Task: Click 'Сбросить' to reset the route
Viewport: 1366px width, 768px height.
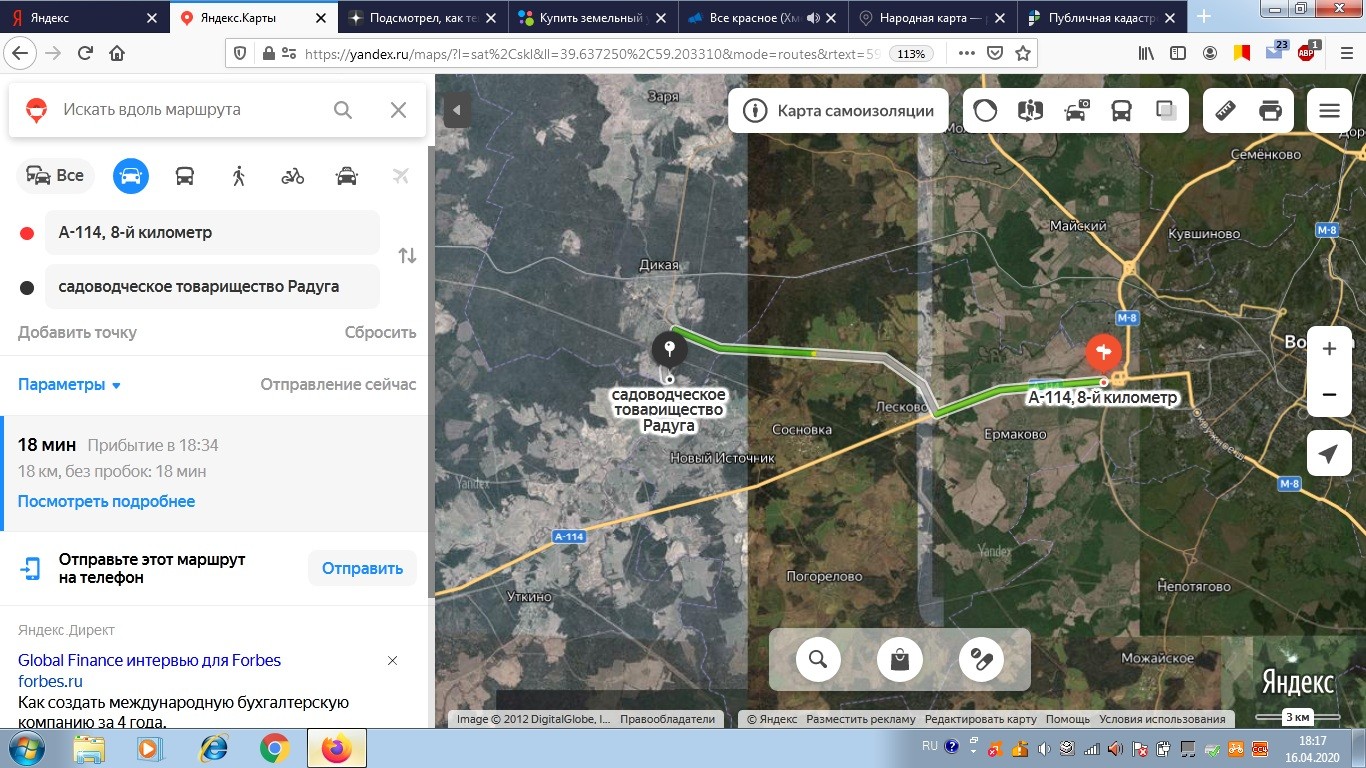Action: pos(380,333)
